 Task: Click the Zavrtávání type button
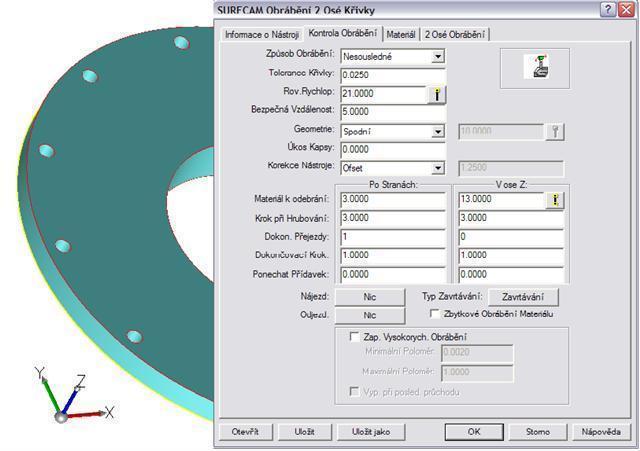click(x=523, y=297)
